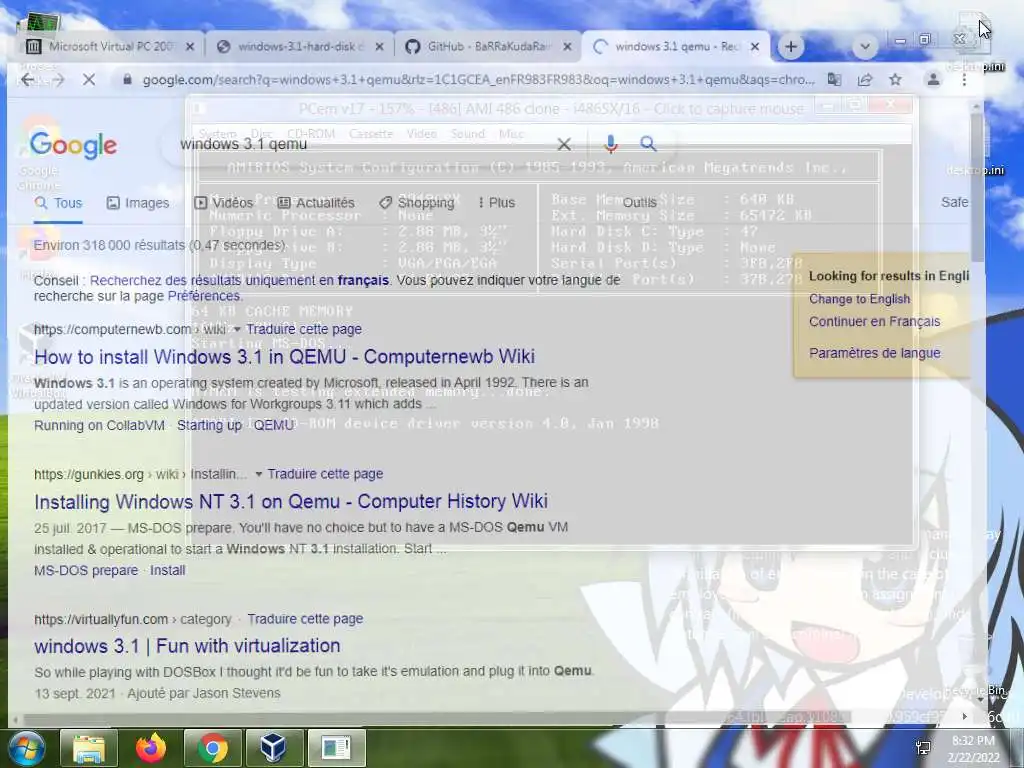This screenshot has height=768, width=1024.
Task: Open the Préférences link
Action: [x=204, y=296]
